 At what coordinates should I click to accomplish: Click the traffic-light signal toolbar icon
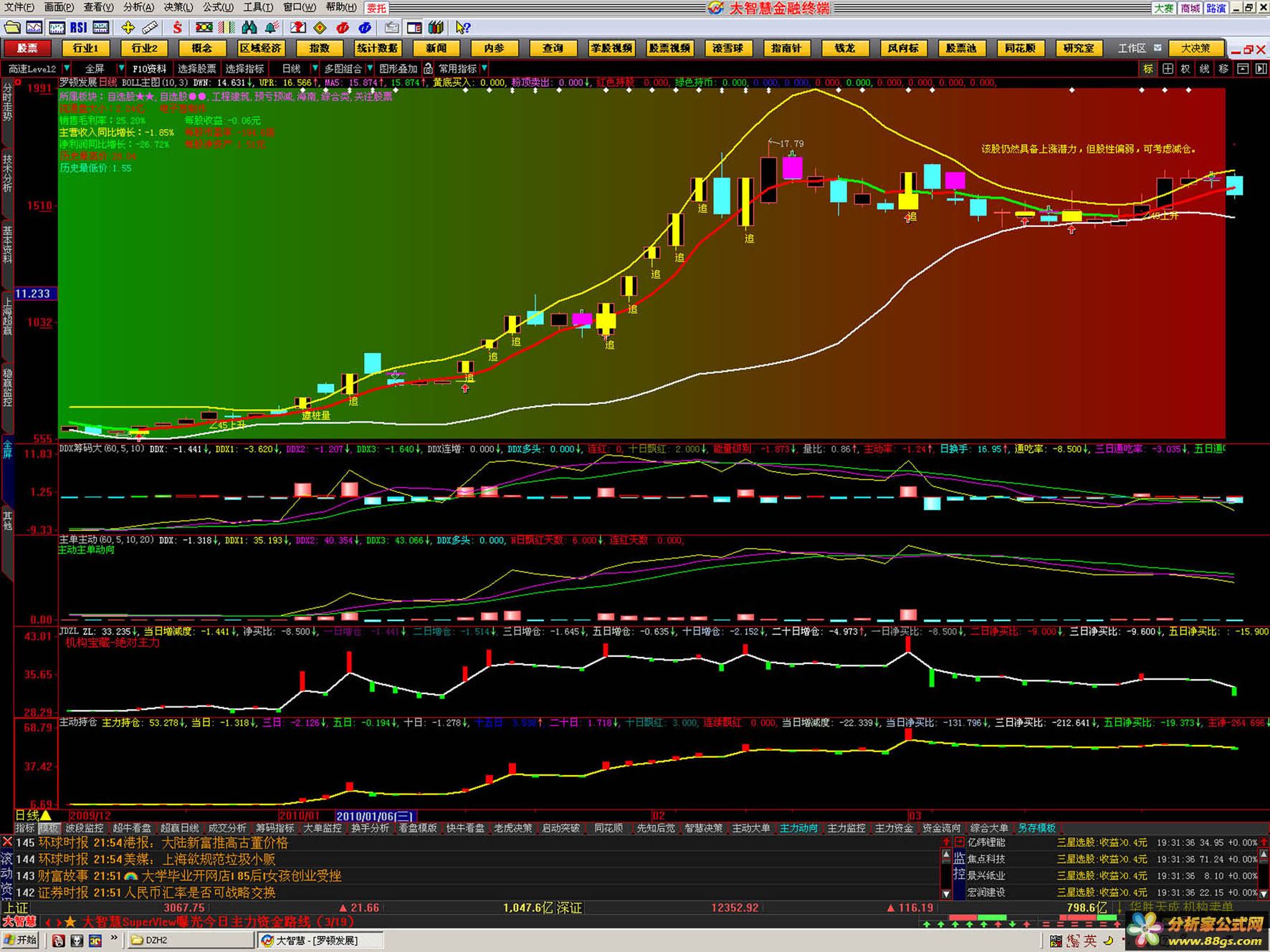click(x=204, y=27)
